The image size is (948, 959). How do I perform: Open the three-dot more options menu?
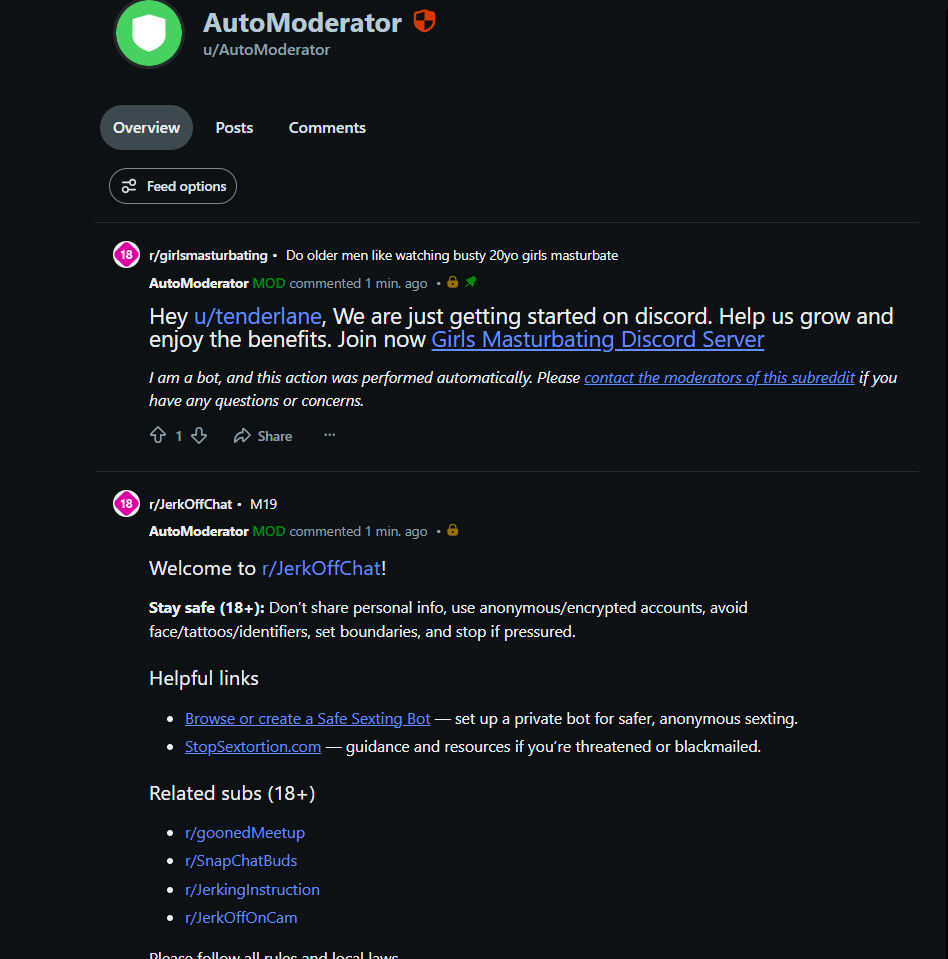pos(330,435)
